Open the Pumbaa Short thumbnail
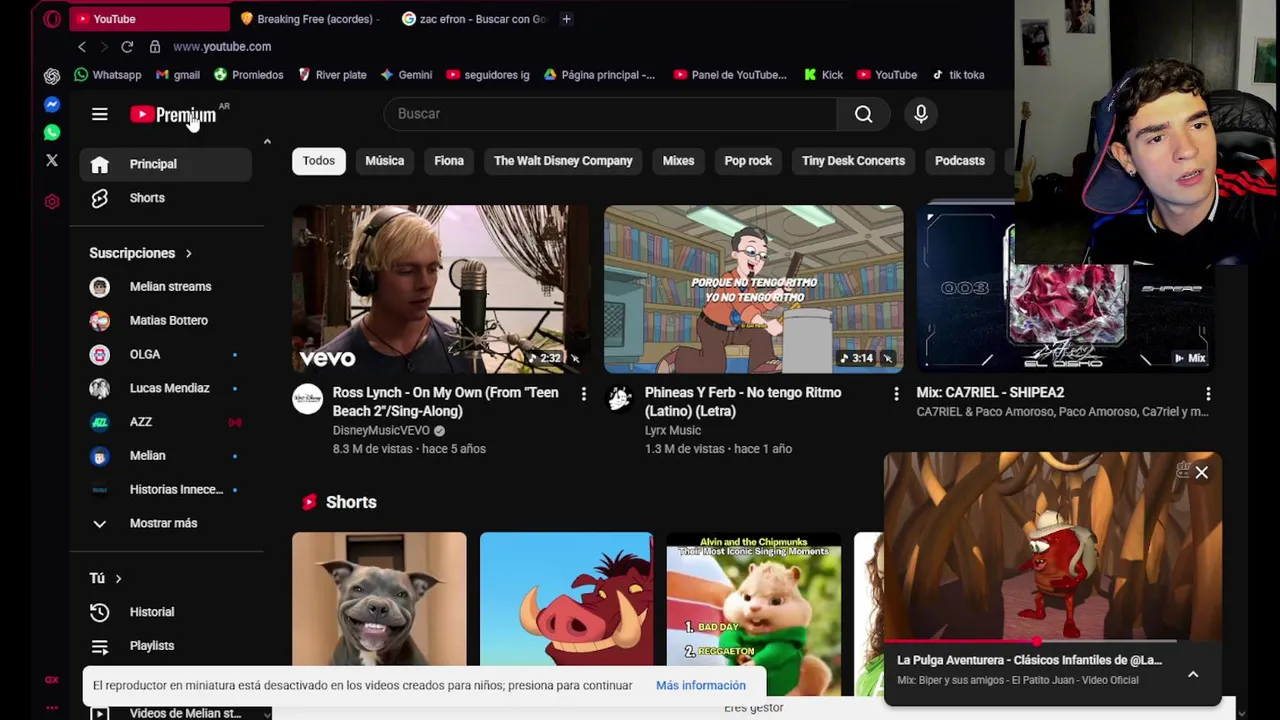The height and width of the screenshot is (720, 1280). pos(566,599)
